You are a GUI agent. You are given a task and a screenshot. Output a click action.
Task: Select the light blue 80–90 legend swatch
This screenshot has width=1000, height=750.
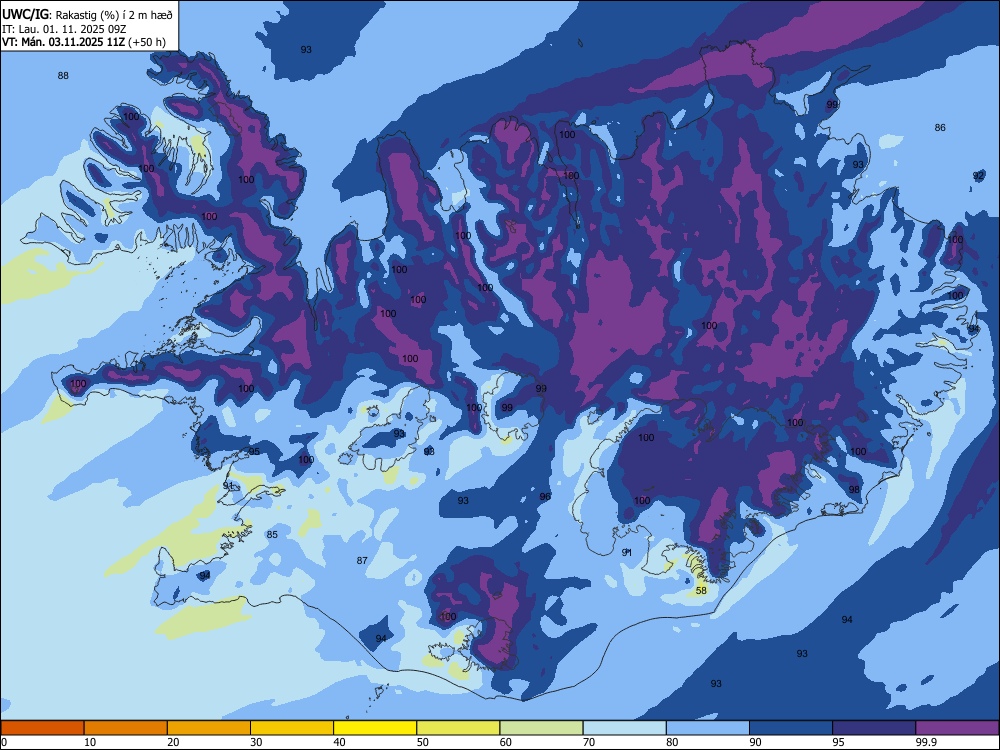click(708, 728)
